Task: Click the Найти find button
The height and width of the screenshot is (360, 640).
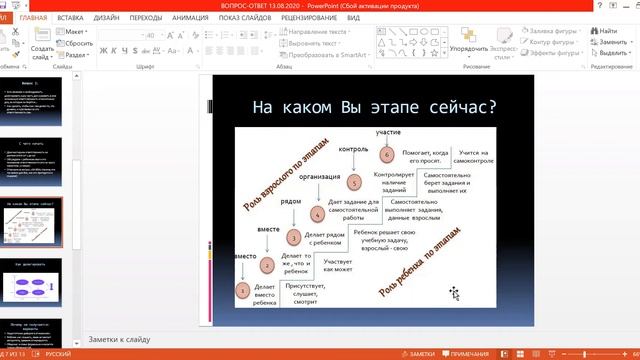Action: coord(604,31)
